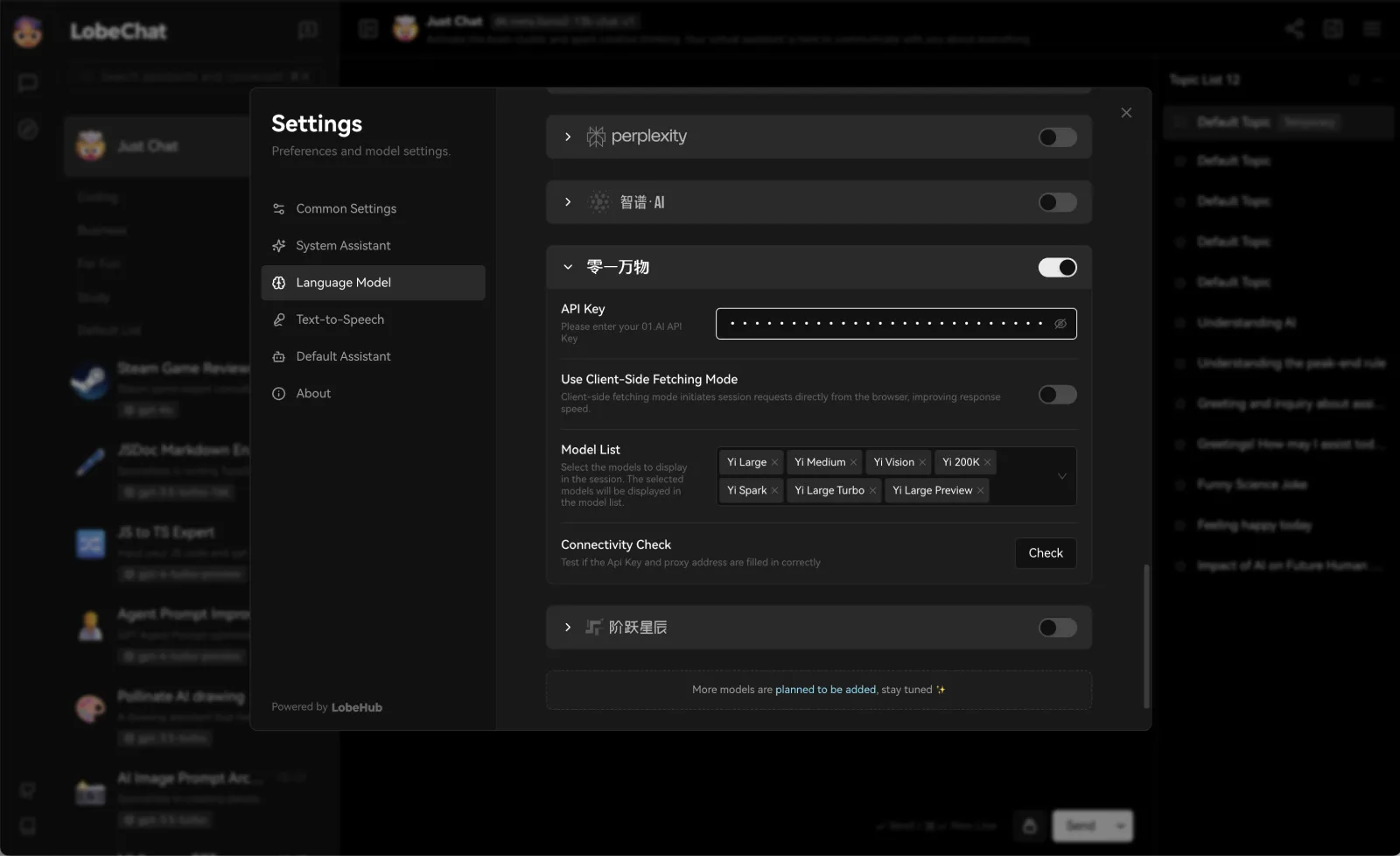Disable the 零一万物 provider toggle
Viewport: 1400px width, 856px height.
(1057, 267)
